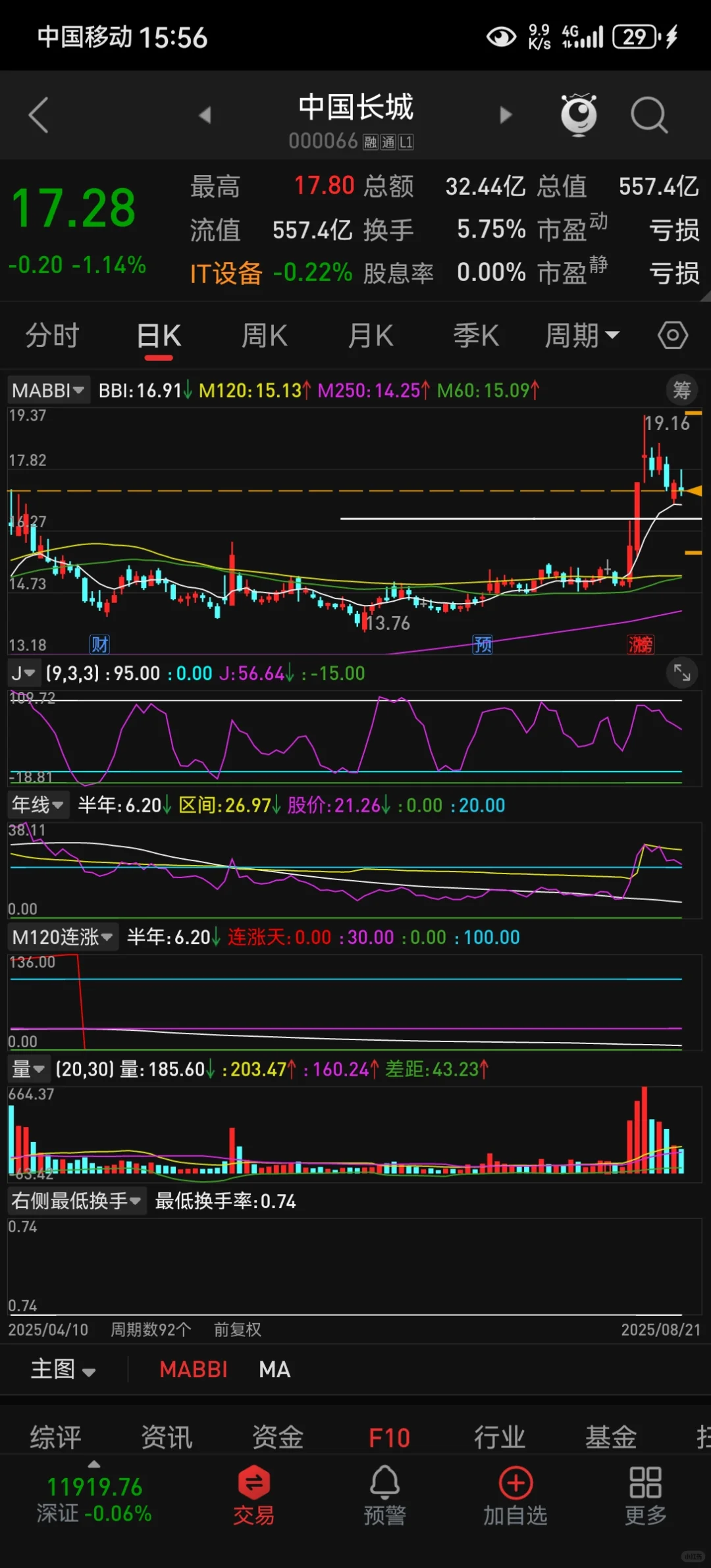Tap the start date 2025/04/10

pyautogui.click(x=48, y=1329)
